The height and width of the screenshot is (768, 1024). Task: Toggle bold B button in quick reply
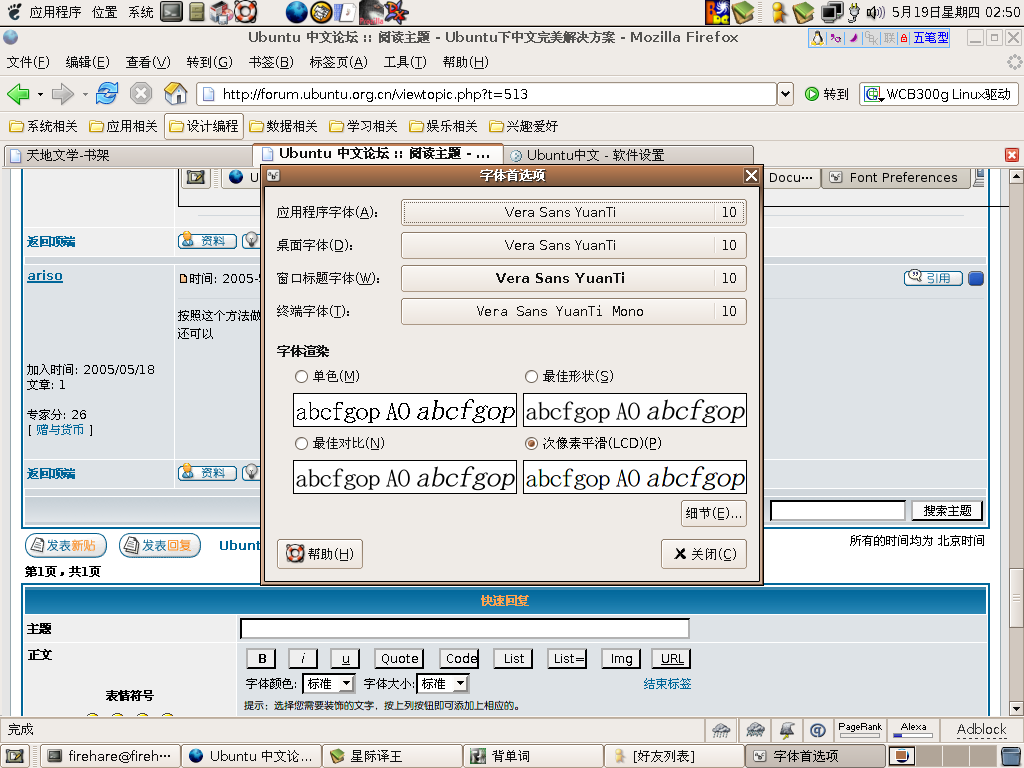(261, 658)
